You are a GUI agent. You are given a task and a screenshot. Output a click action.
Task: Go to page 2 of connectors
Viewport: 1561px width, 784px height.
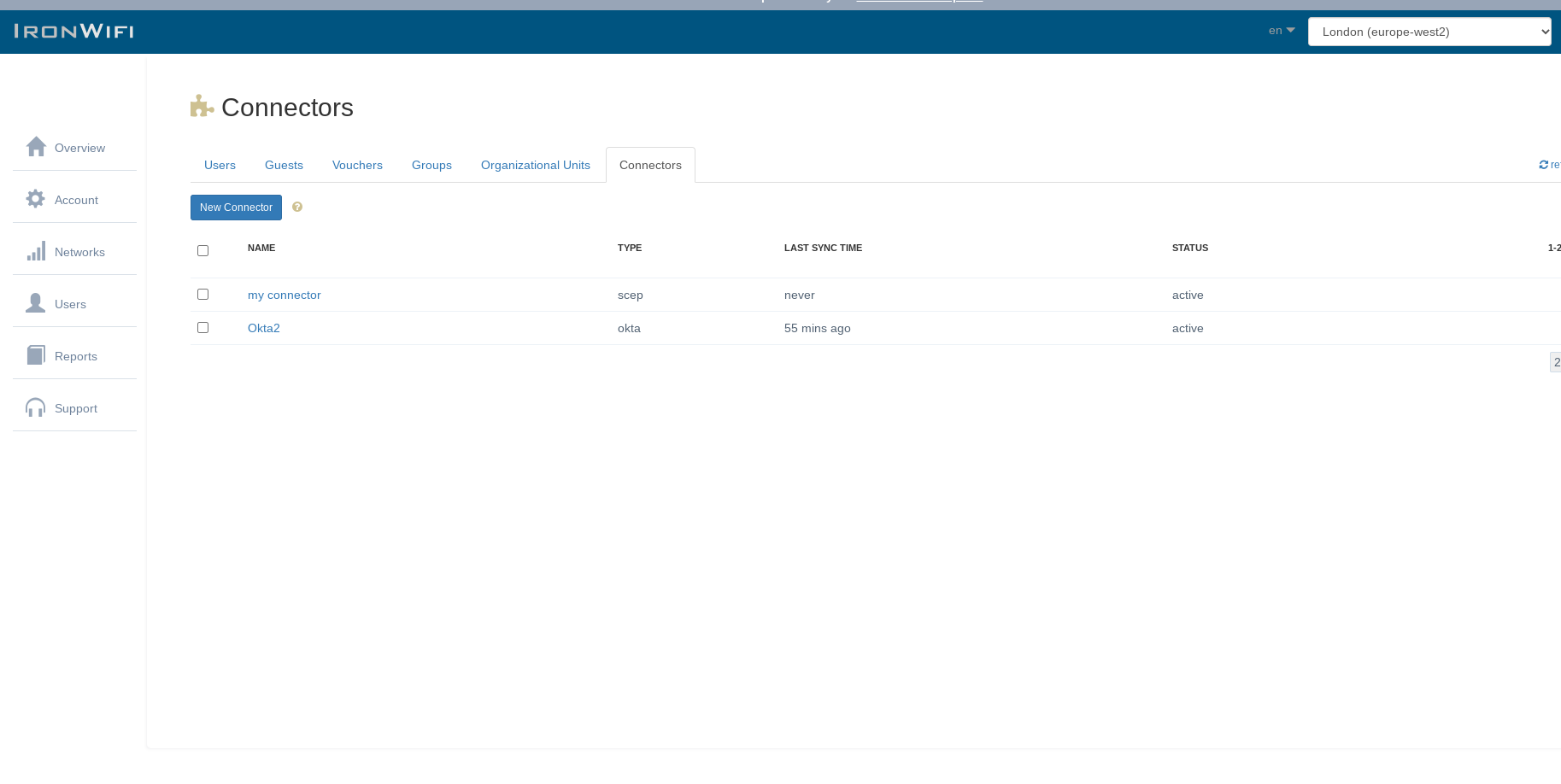point(1555,361)
